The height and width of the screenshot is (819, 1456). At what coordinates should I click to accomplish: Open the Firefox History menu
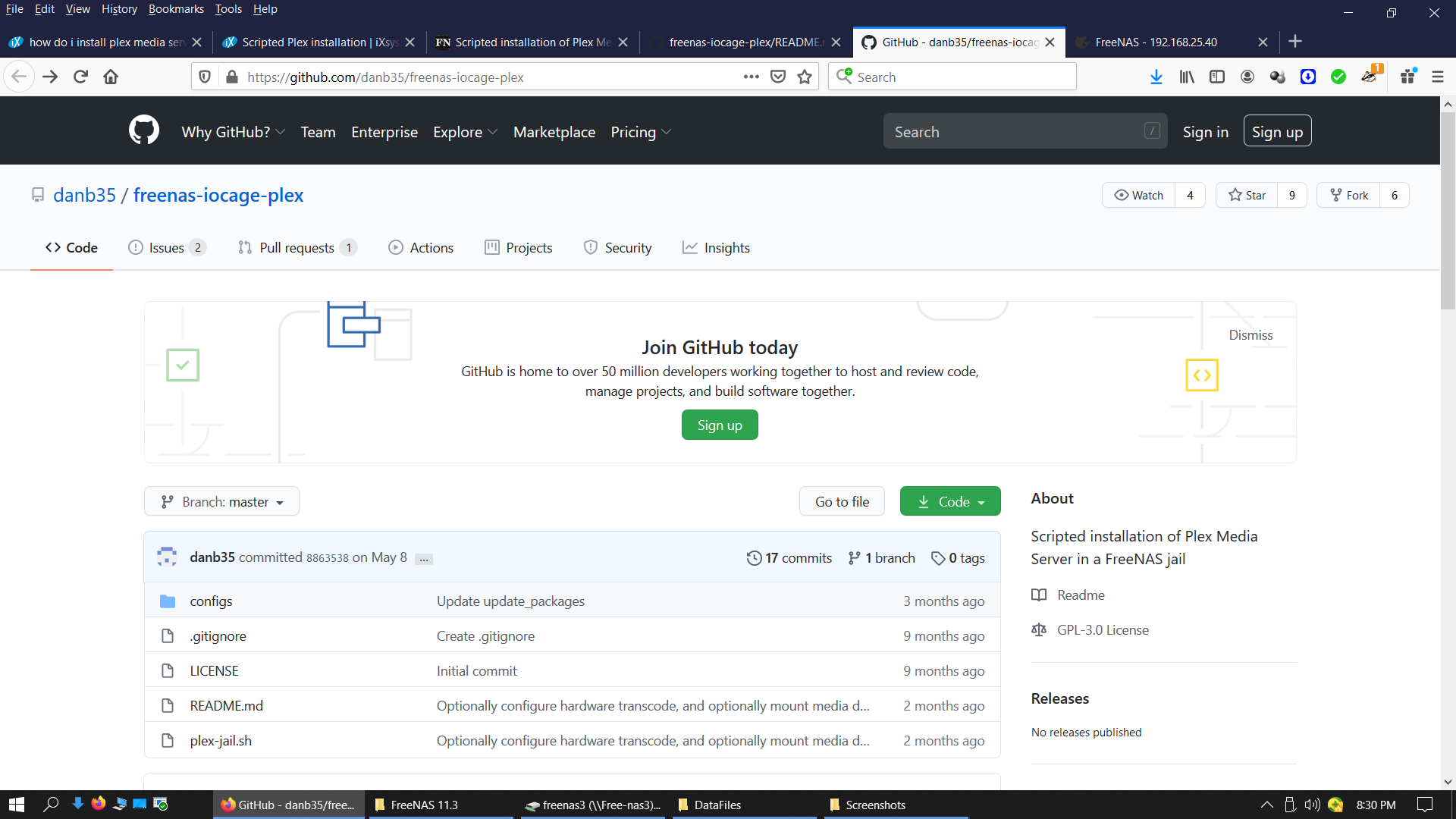(x=119, y=9)
